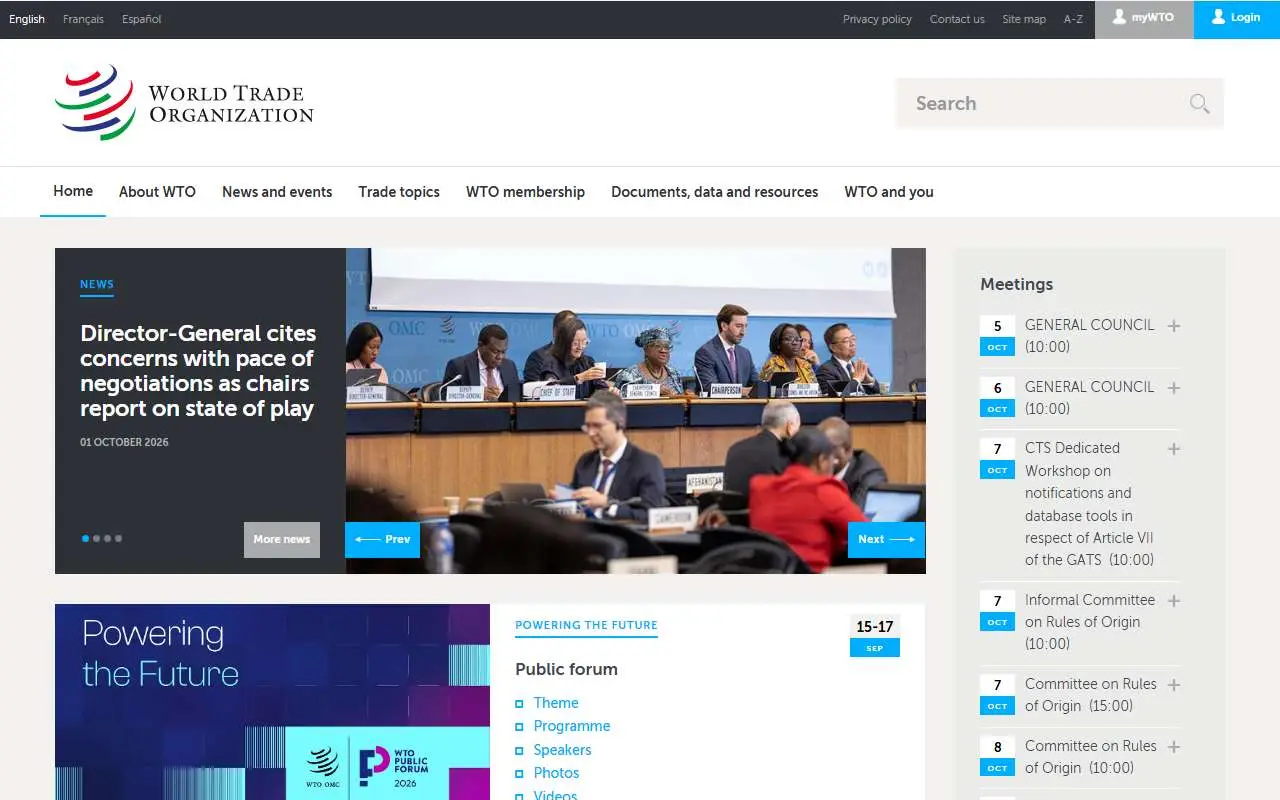Expand the Informal Committee on Rules of Origin
Image resolution: width=1280 pixels, height=800 pixels.
(1174, 601)
